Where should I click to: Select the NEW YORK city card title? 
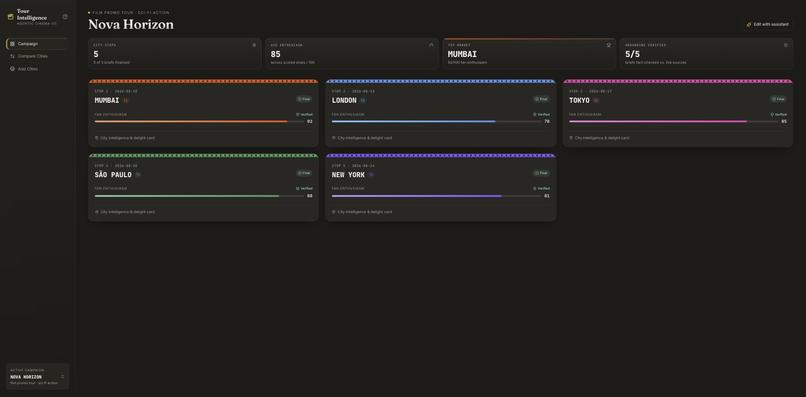pyautogui.click(x=349, y=175)
